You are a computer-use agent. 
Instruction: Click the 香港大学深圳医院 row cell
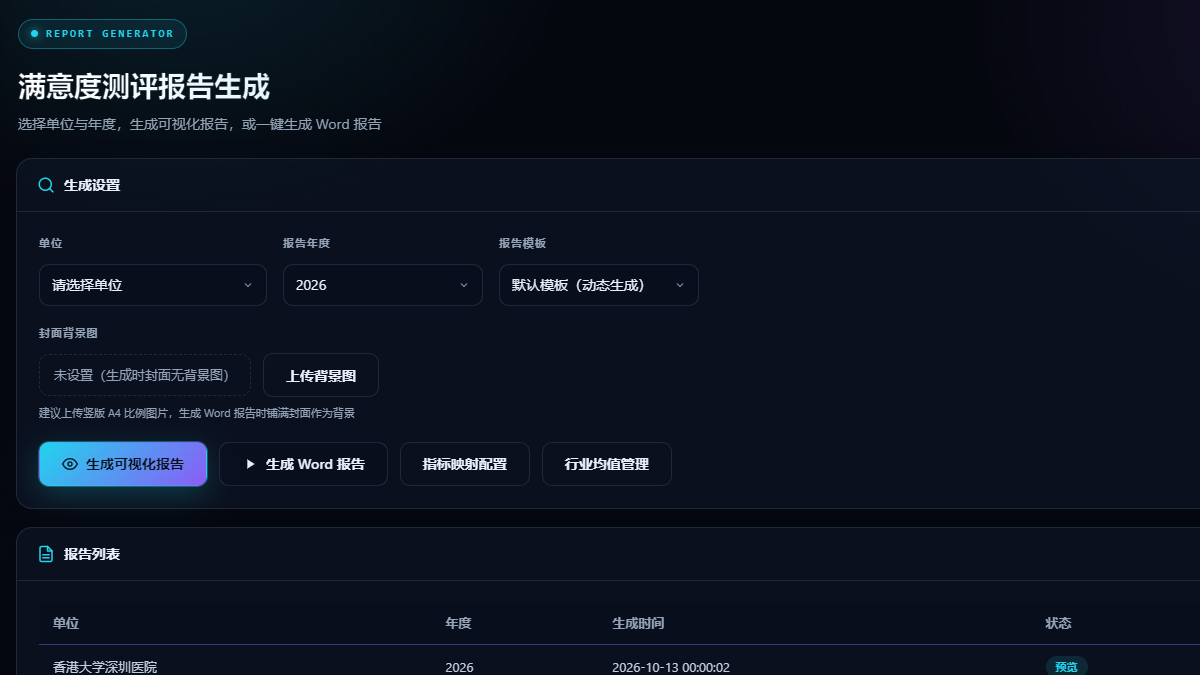[105, 667]
